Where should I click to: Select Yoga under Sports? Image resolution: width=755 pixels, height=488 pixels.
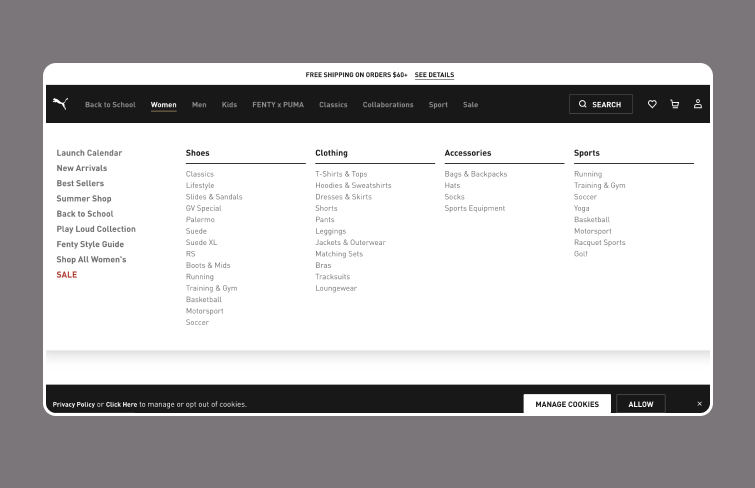581,208
